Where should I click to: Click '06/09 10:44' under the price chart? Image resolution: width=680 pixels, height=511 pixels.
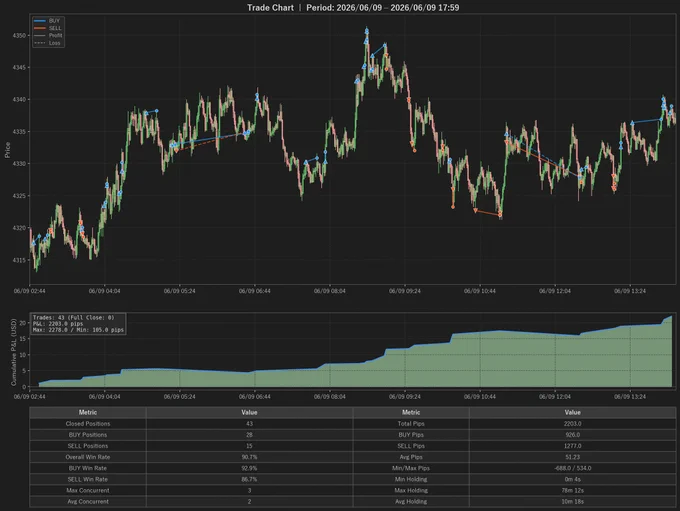pos(480,291)
